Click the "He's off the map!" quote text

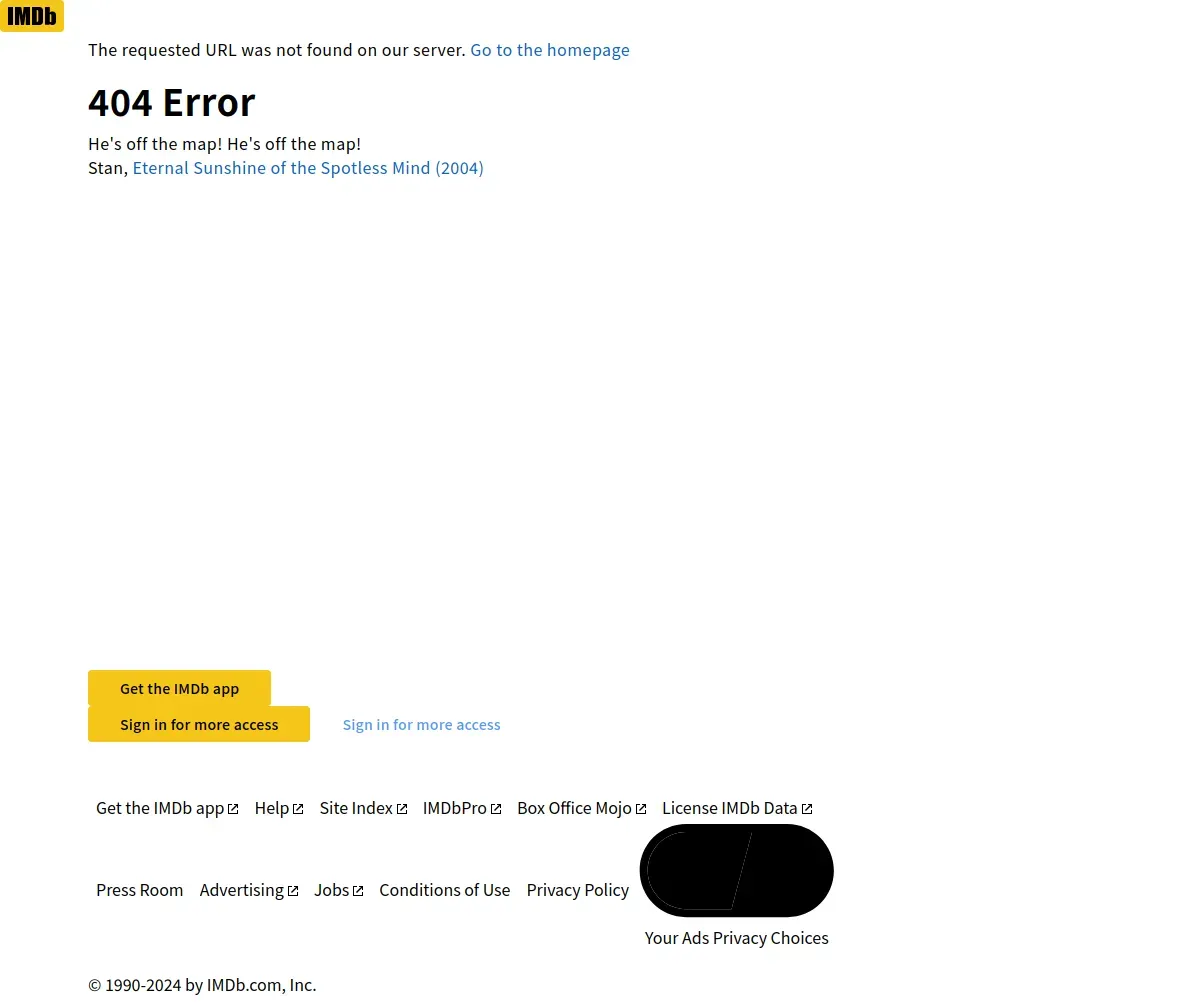tap(225, 144)
